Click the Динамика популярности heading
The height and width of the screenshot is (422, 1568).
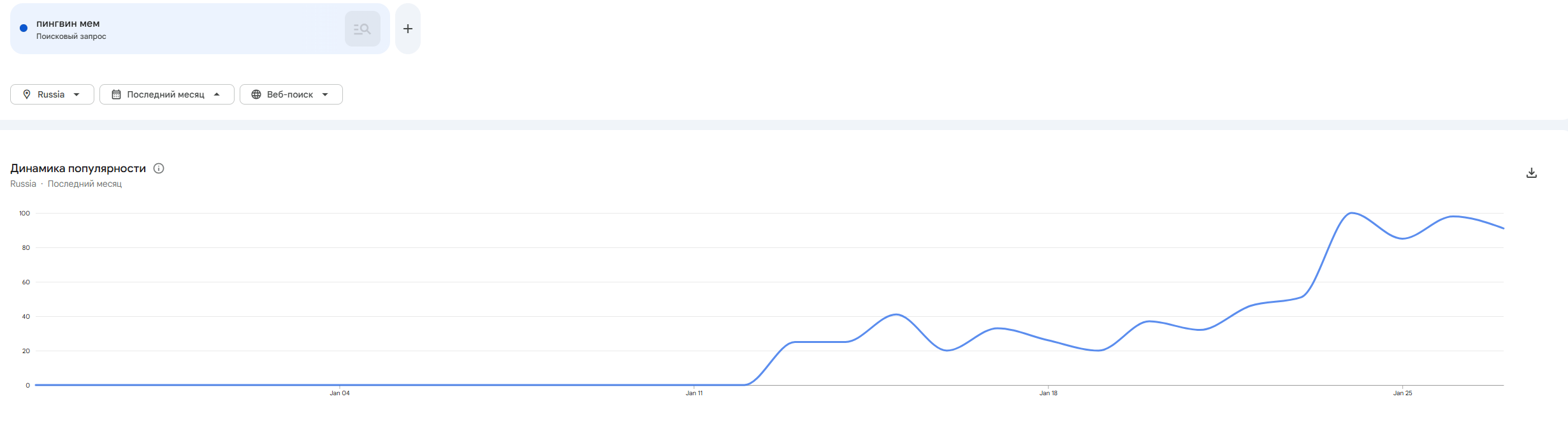[x=78, y=168]
